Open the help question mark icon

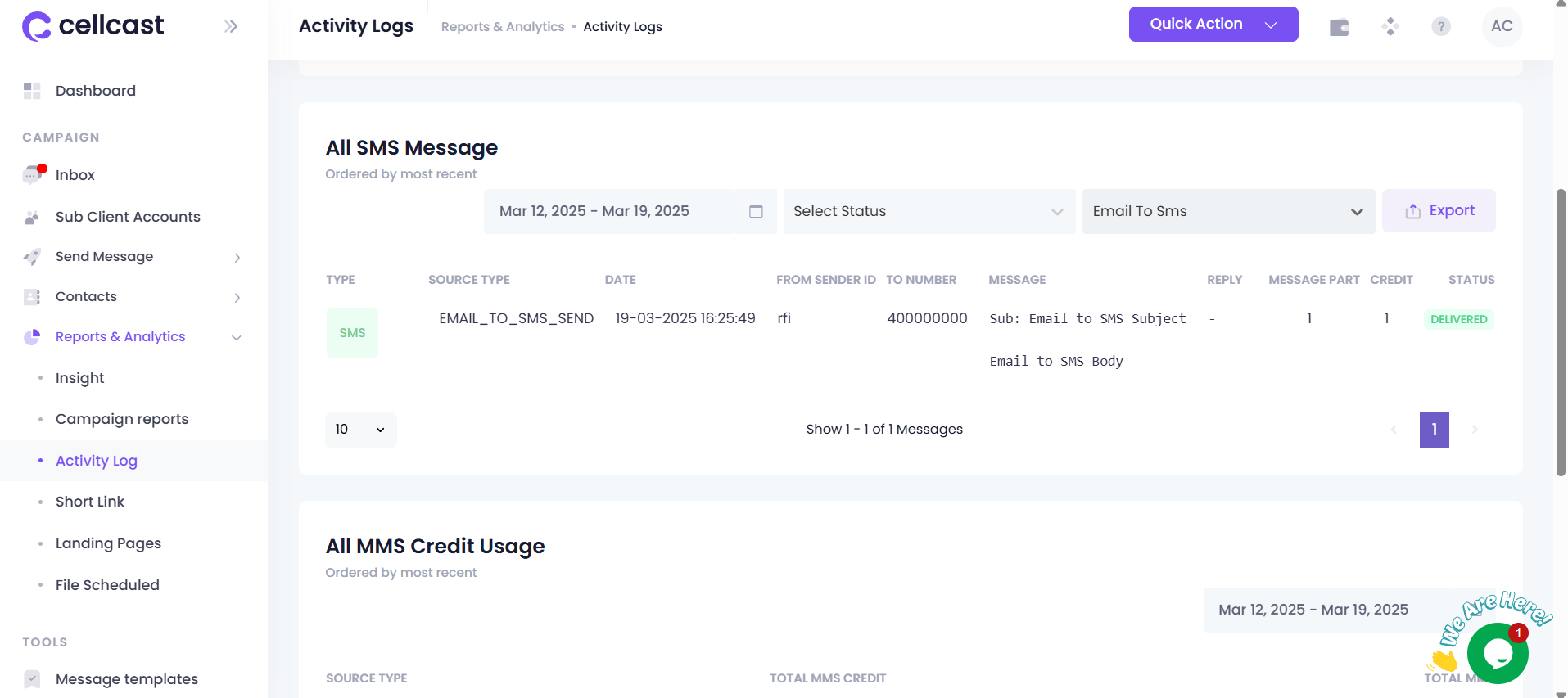point(1441,27)
